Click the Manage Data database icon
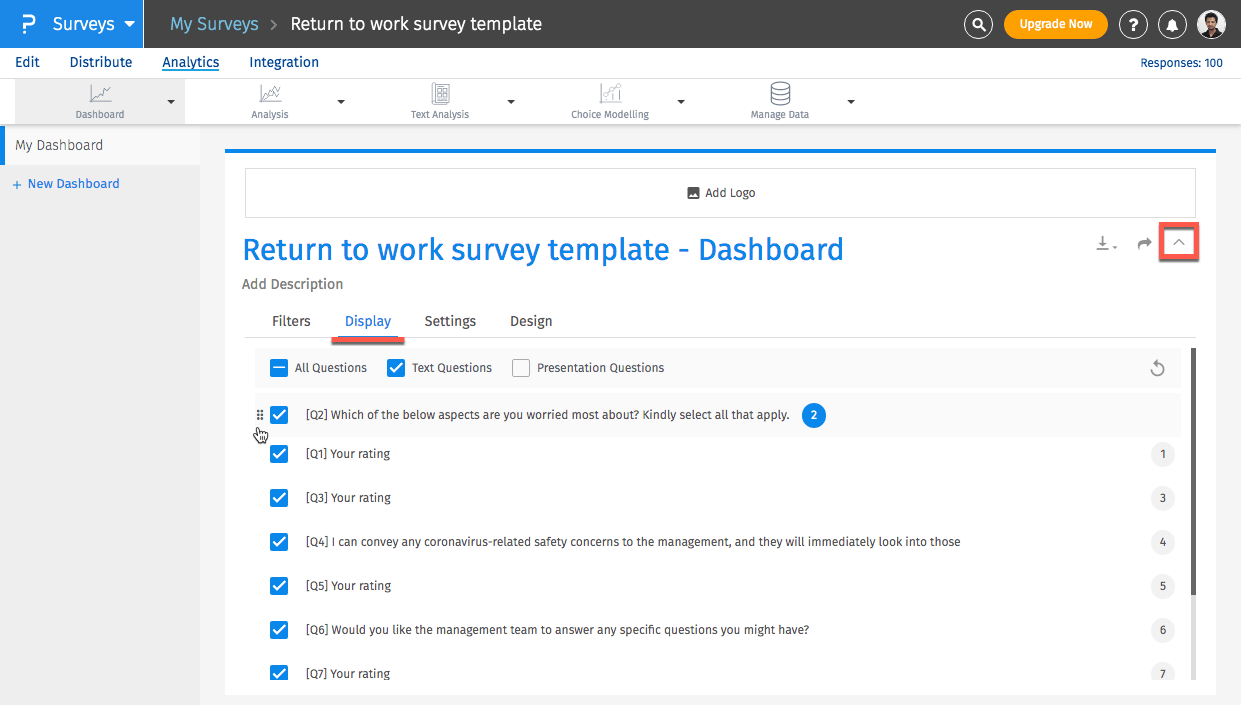Viewport: 1241px width, 705px height. [x=779, y=95]
